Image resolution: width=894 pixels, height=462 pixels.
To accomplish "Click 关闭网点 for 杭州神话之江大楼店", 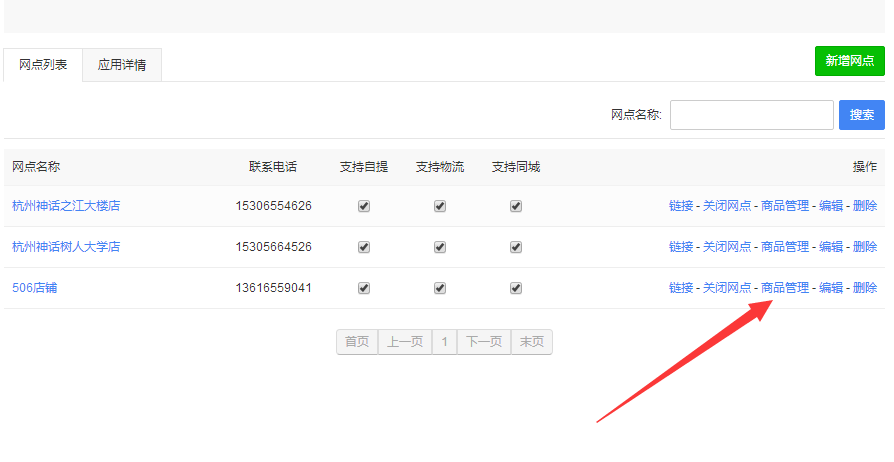I will [726, 206].
